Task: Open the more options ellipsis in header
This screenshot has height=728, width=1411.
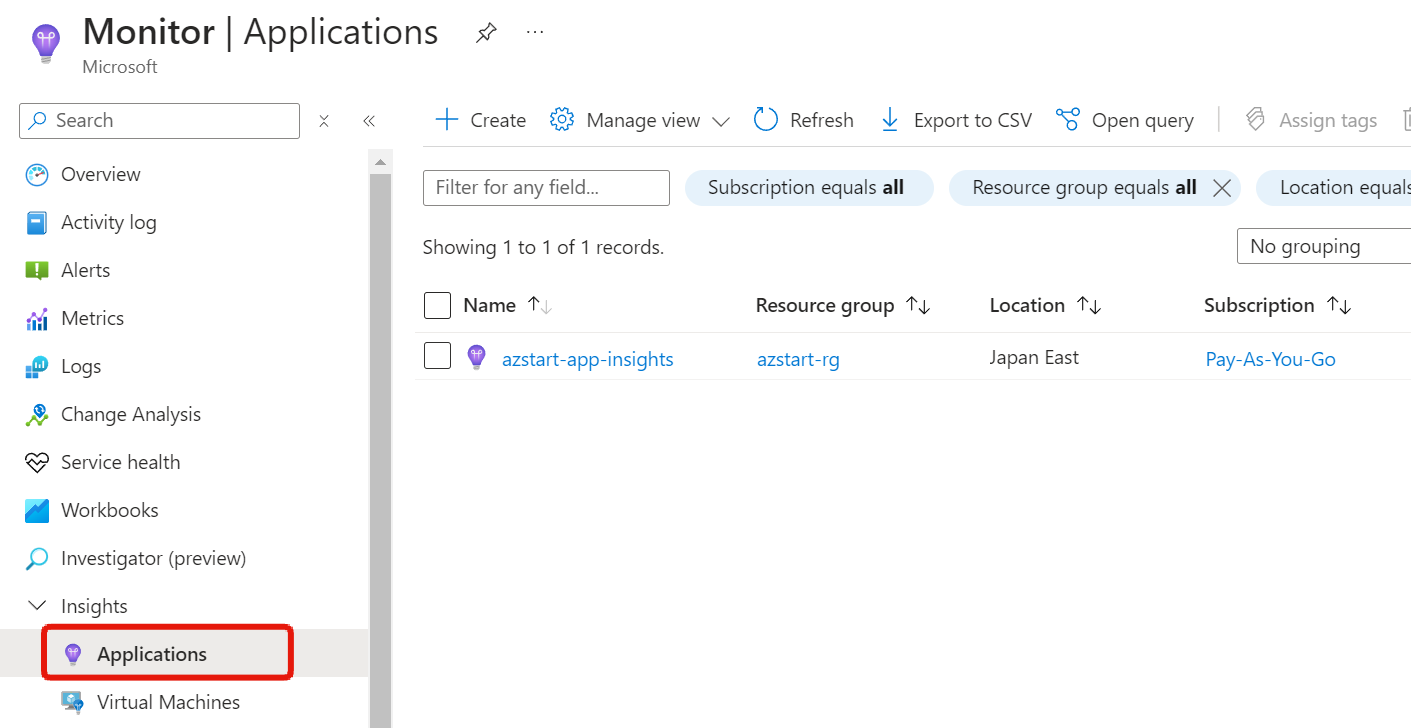Action: pyautogui.click(x=535, y=33)
